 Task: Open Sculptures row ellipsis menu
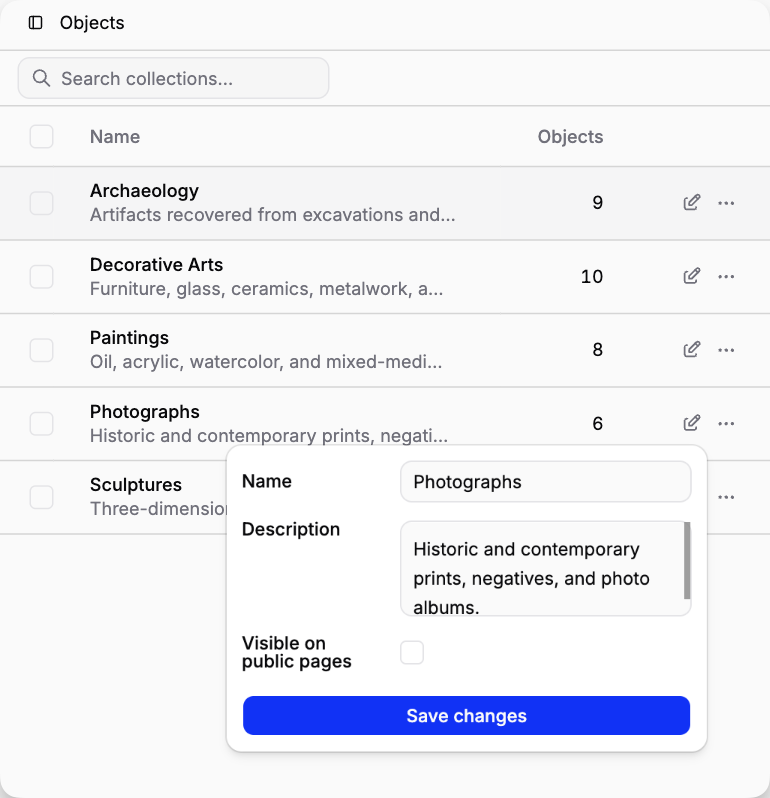726,497
